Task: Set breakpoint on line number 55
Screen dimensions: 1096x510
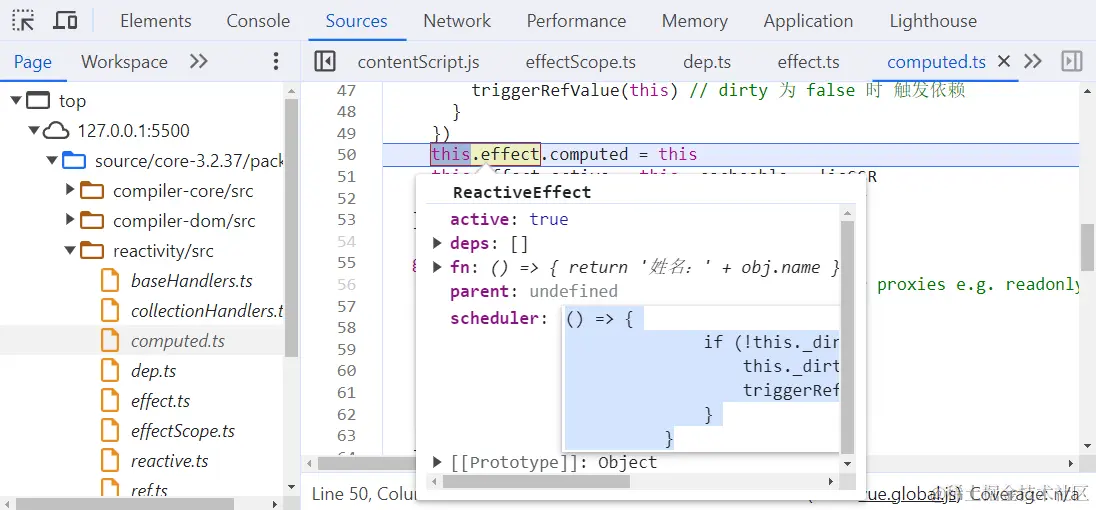Action: (x=346, y=263)
